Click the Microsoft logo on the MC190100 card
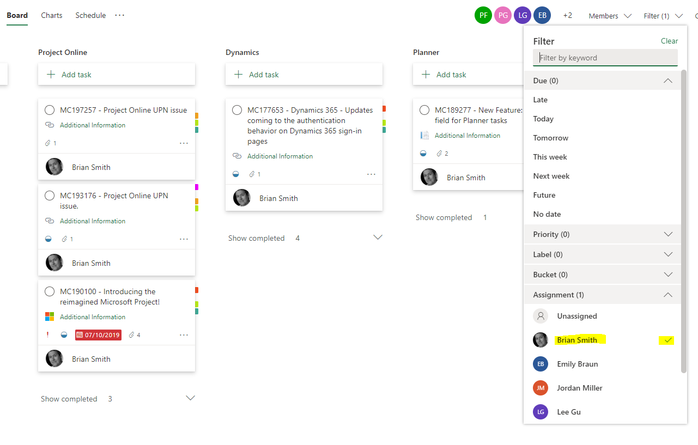698x445 pixels. pos(49,316)
